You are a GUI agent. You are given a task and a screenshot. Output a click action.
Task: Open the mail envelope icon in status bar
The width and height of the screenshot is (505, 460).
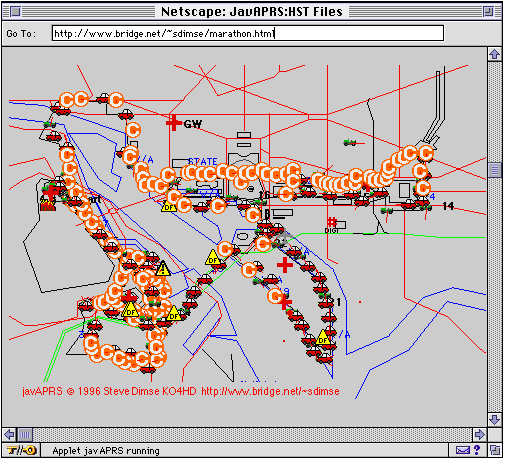[462, 451]
